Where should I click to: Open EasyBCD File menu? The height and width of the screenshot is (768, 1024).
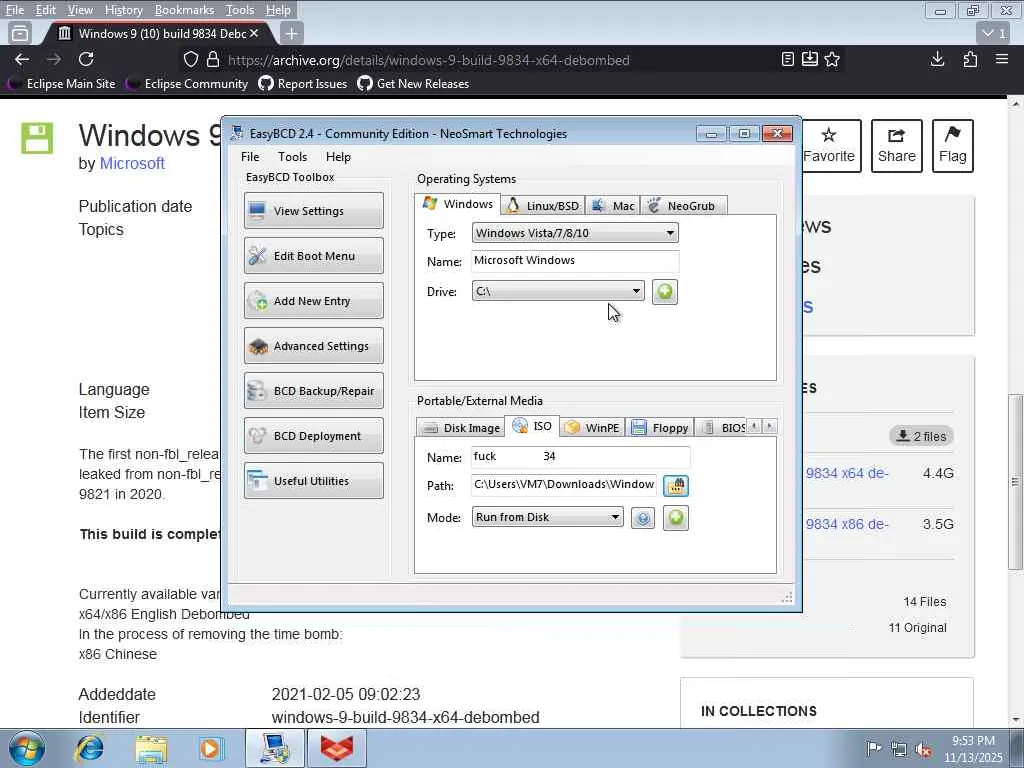250,157
